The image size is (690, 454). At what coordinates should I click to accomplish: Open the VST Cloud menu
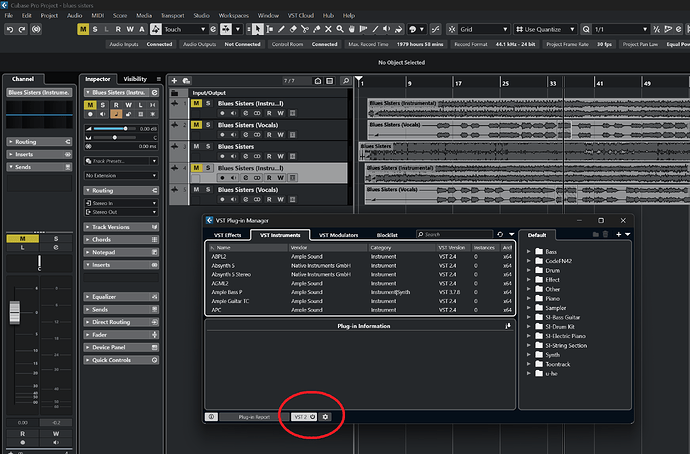pyautogui.click(x=301, y=15)
